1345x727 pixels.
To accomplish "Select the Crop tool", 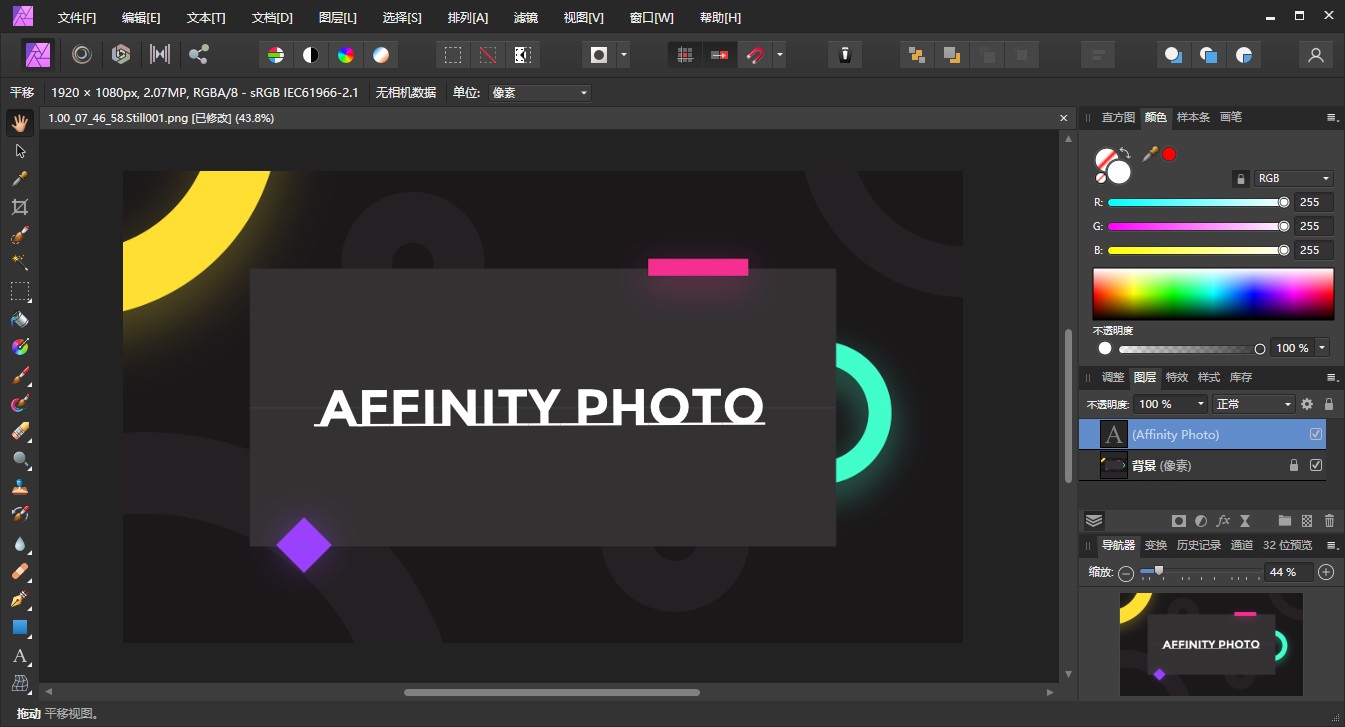I will tap(20, 207).
